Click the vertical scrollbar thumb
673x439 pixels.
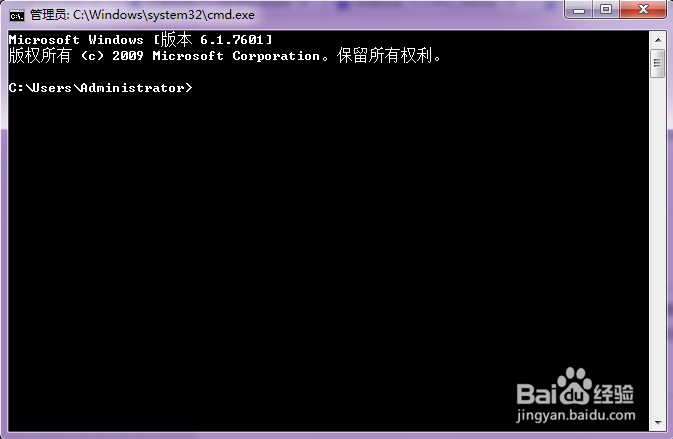coord(658,64)
